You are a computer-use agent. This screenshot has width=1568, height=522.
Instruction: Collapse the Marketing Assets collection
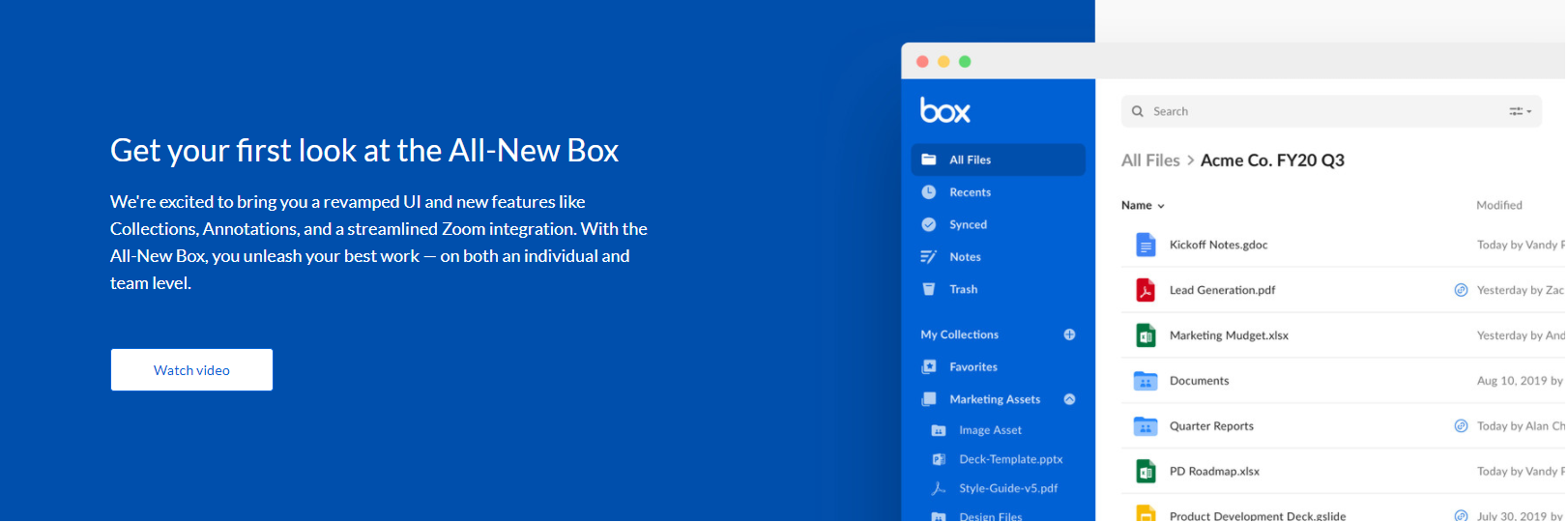(x=1069, y=399)
